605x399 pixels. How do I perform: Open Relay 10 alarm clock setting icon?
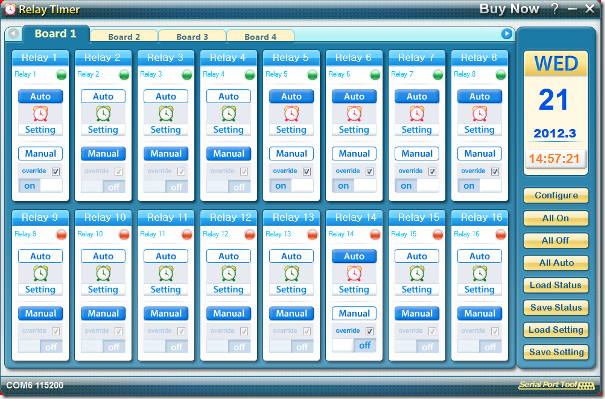pyautogui.click(x=103, y=274)
